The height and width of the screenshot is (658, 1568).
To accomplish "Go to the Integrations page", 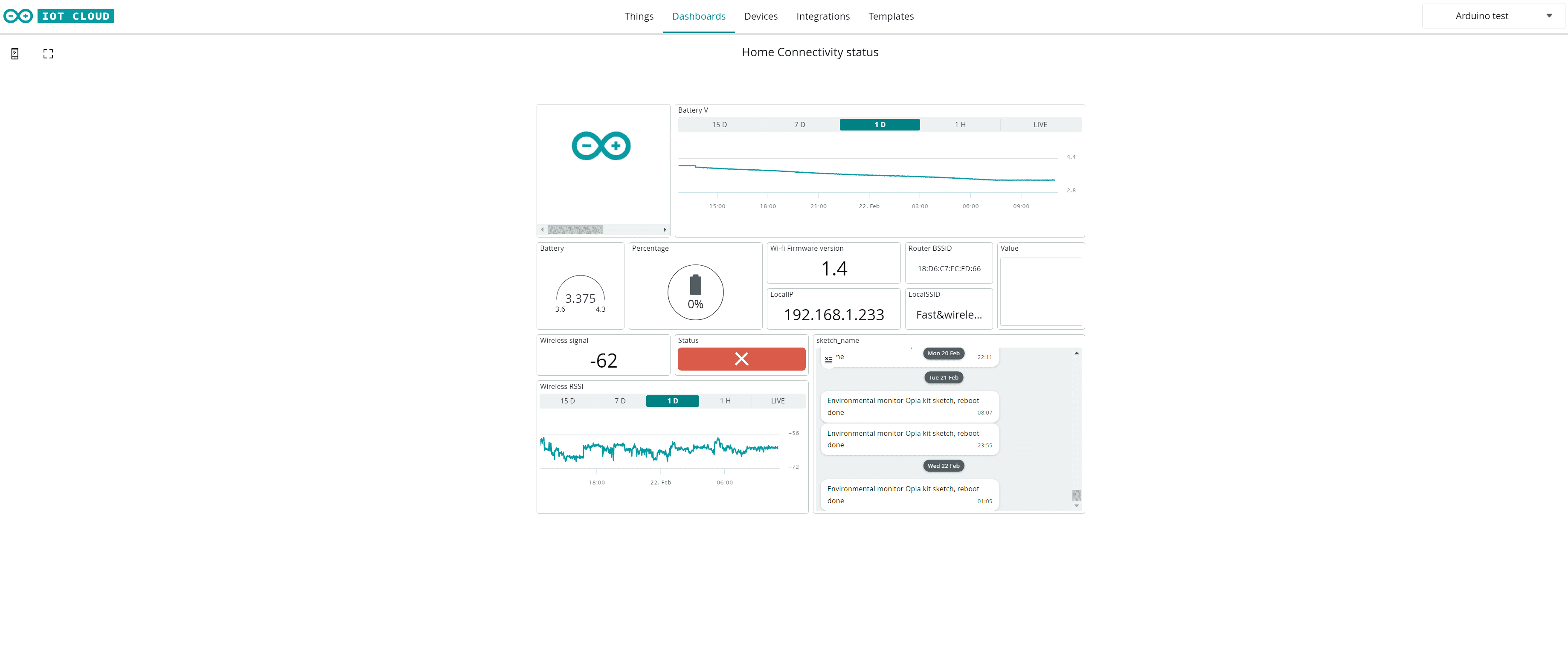I will point(822,17).
